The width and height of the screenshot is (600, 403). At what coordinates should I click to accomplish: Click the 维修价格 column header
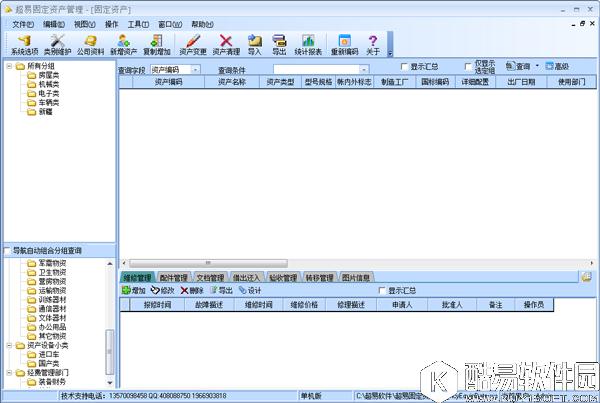coord(304,305)
